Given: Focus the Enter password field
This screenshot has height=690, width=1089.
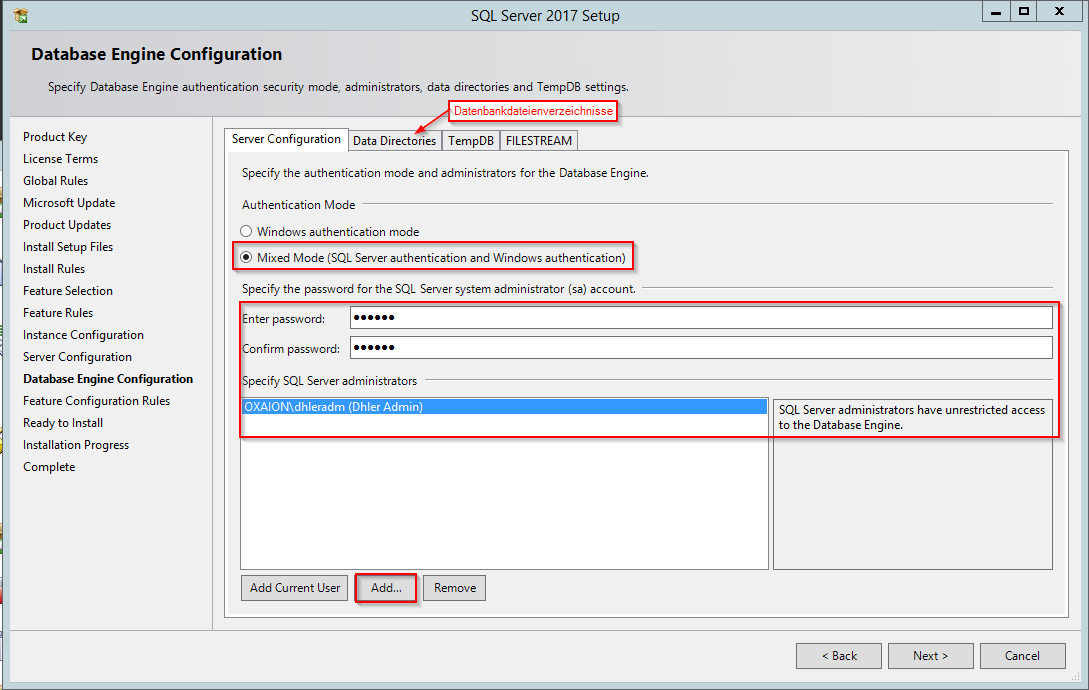Looking at the screenshot, I should point(701,318).
